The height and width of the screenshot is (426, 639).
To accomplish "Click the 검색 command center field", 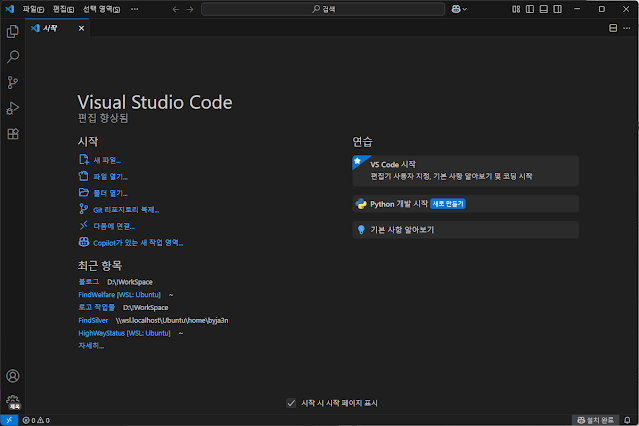I will point(323,9).
